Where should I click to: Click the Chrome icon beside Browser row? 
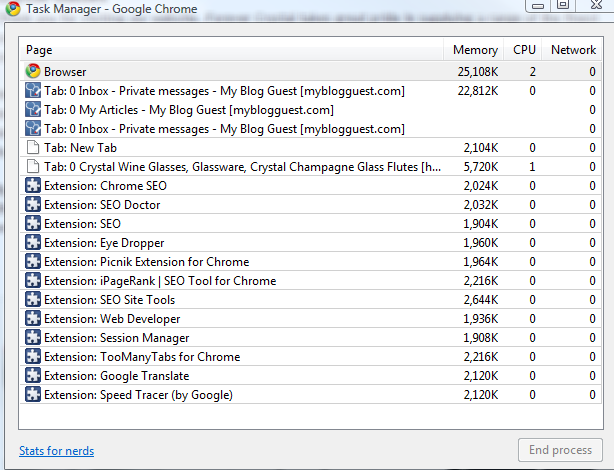33,71
